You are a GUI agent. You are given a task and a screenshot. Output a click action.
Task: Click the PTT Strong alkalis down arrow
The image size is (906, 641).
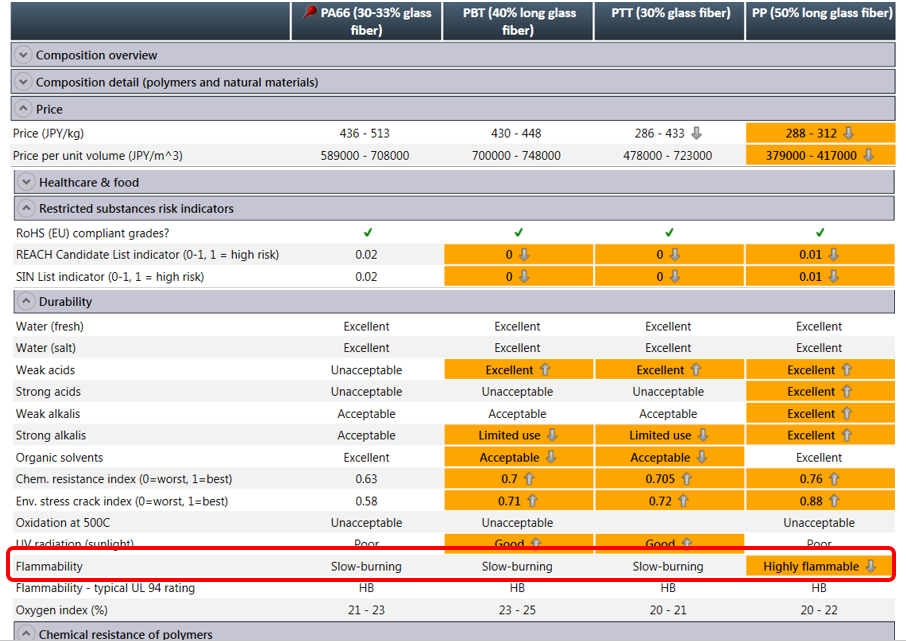703,435
